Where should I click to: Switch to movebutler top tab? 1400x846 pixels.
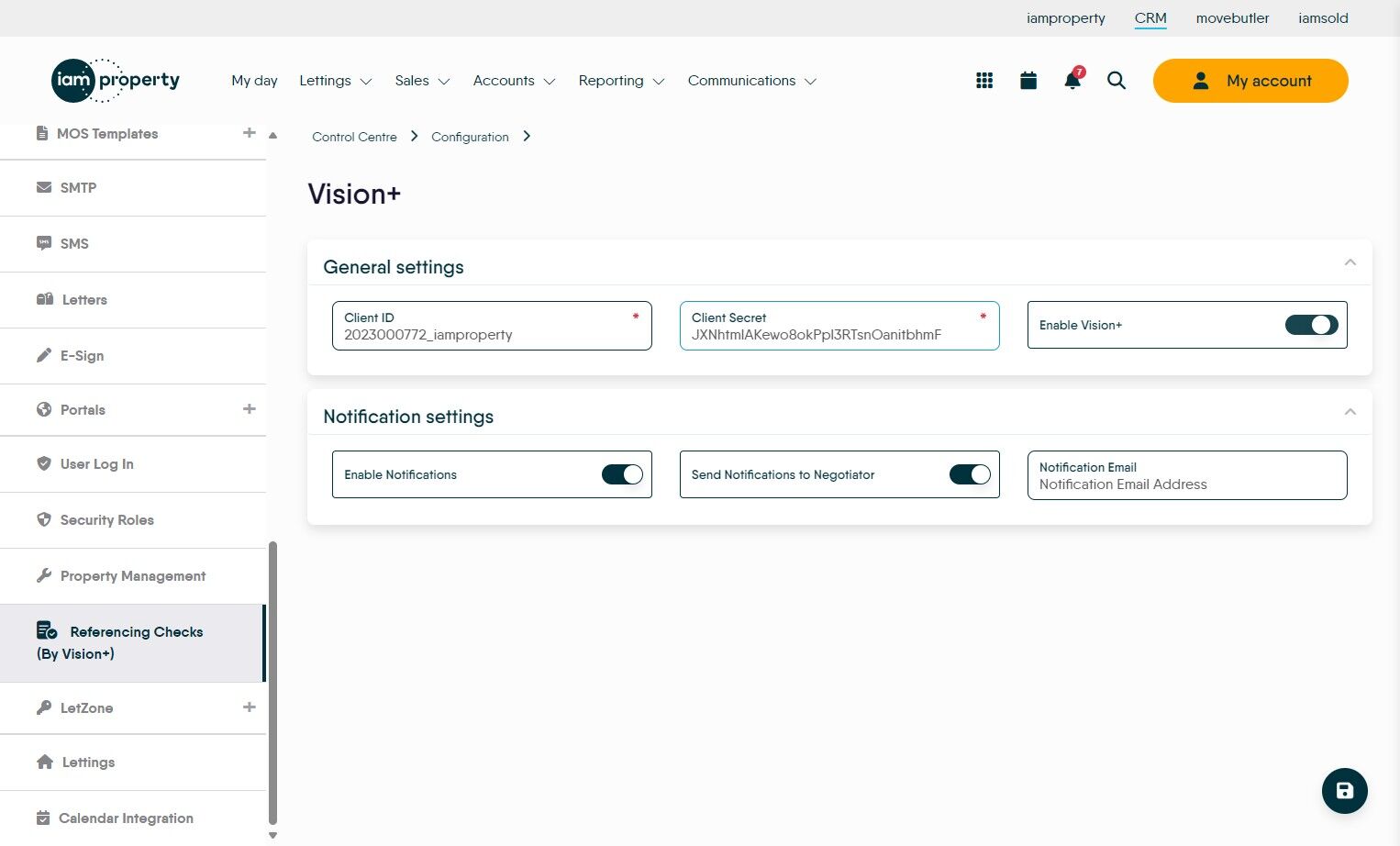coord(1232,18)
